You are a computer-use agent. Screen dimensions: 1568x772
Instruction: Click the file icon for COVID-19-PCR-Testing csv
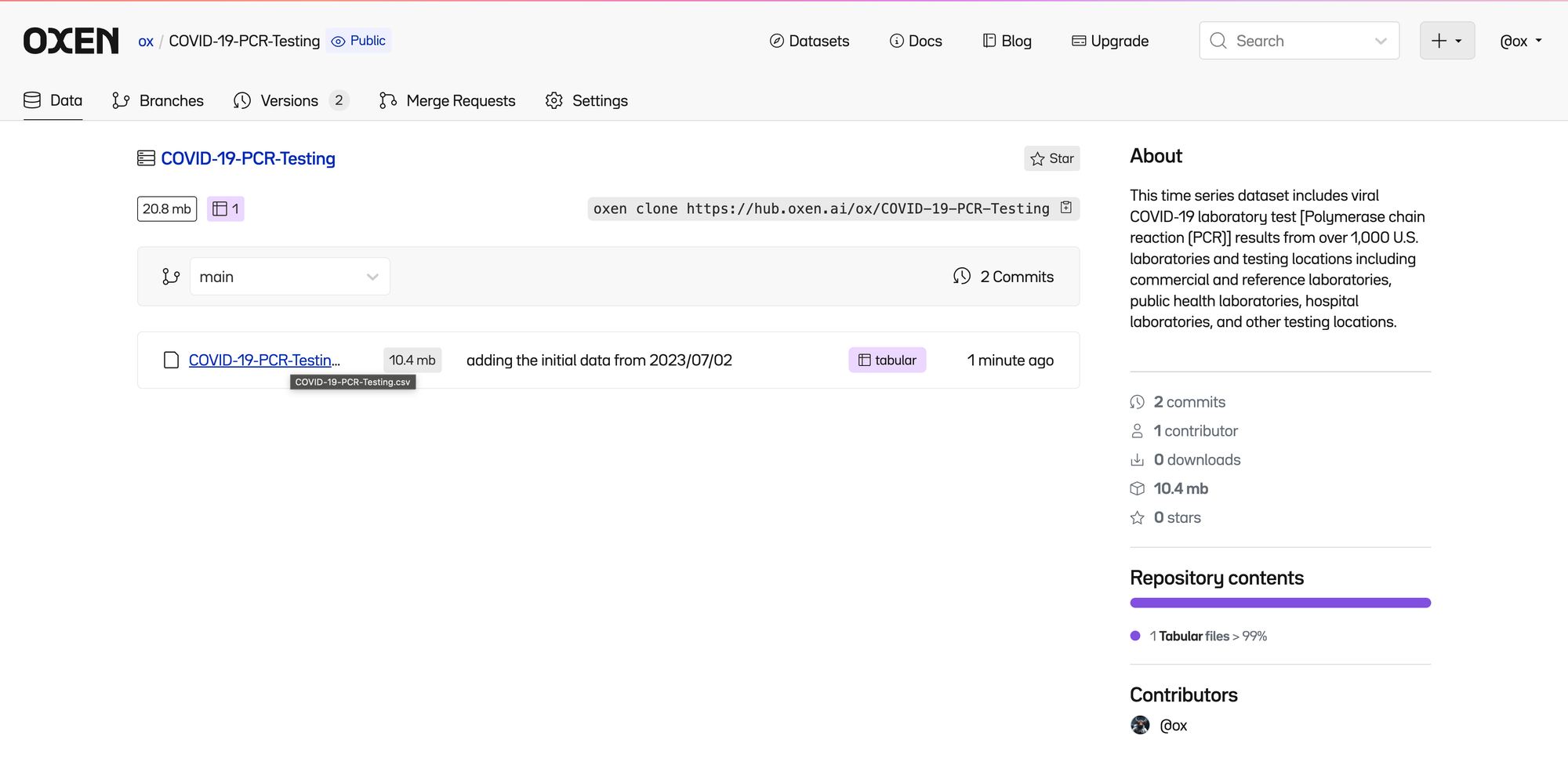(x=171, y=360)
